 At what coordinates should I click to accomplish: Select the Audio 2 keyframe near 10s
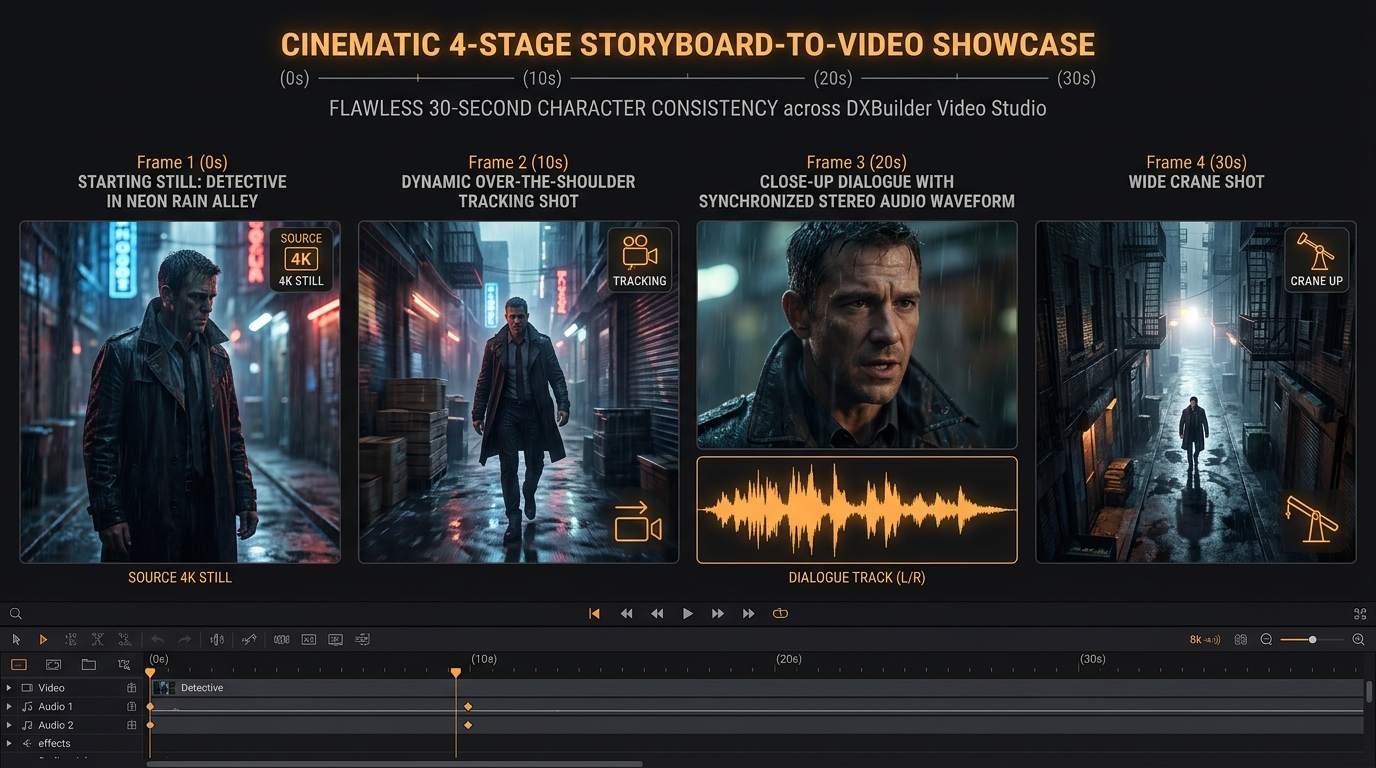(468, 725)
